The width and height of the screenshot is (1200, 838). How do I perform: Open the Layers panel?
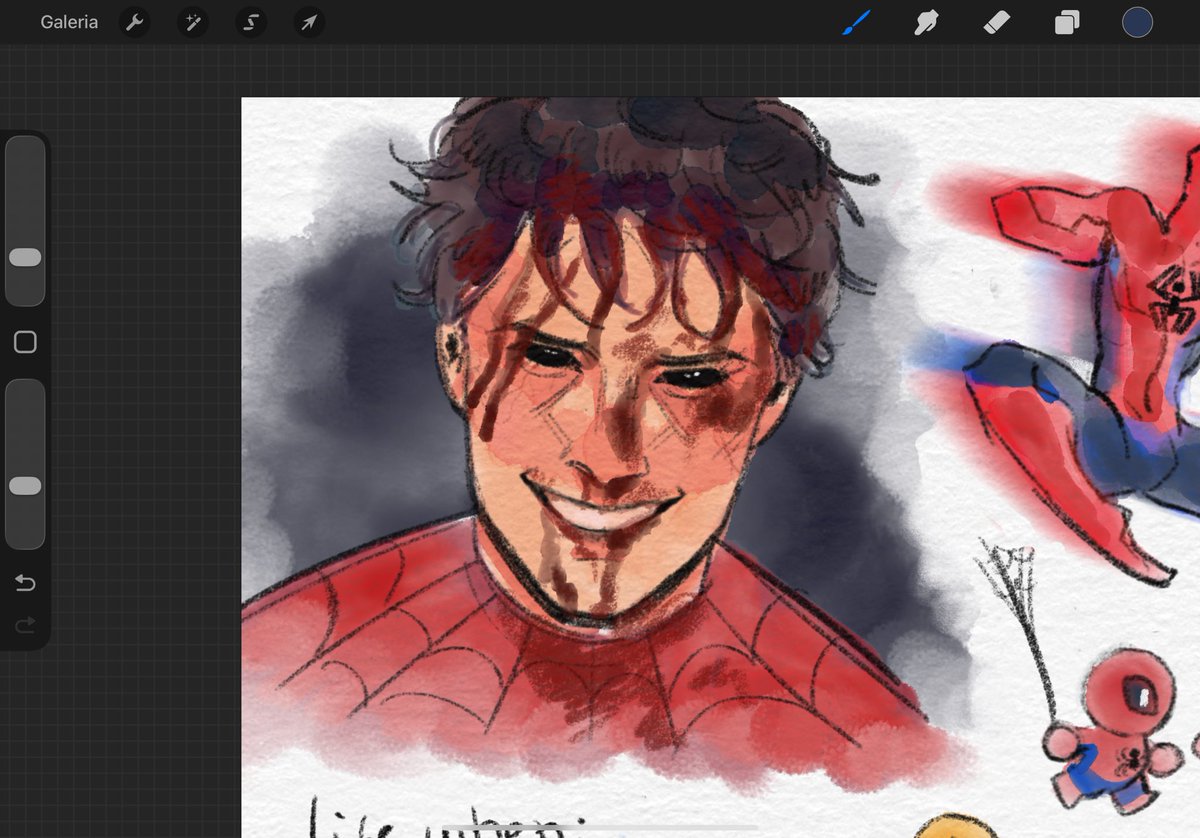pyautogui.click(x=1067, y=22)
